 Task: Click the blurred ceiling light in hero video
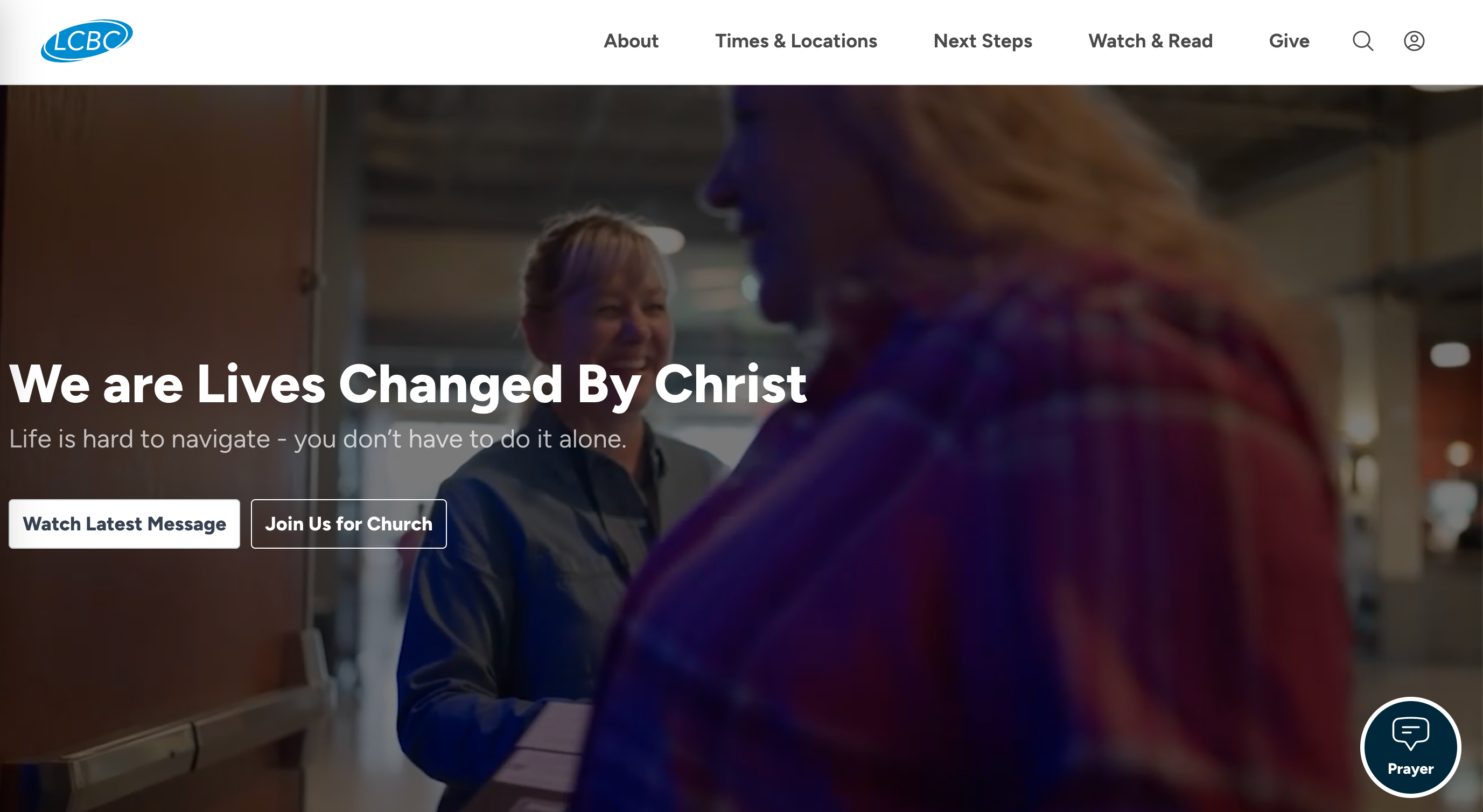[1450, 354]
